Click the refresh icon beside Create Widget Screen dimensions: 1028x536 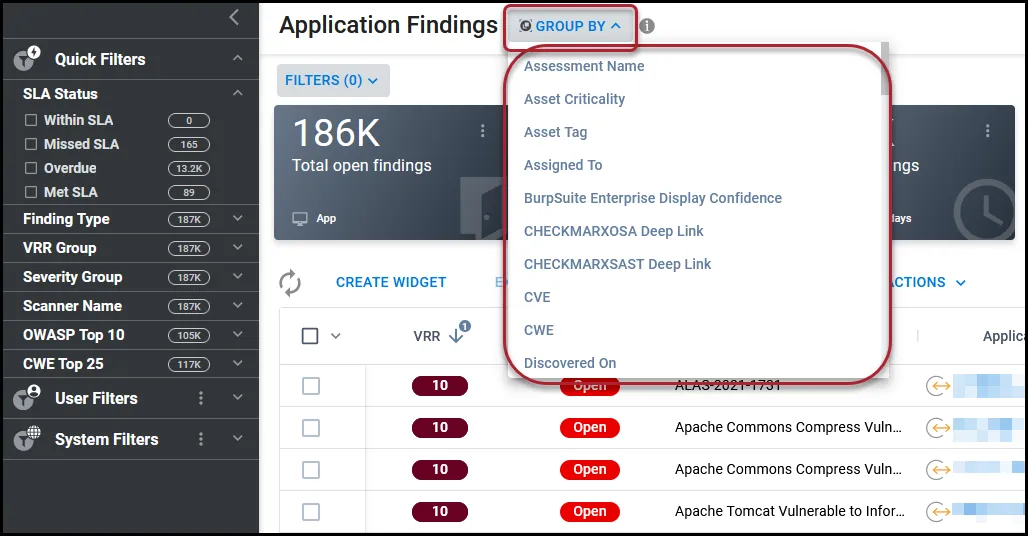[x=290, y=282]
